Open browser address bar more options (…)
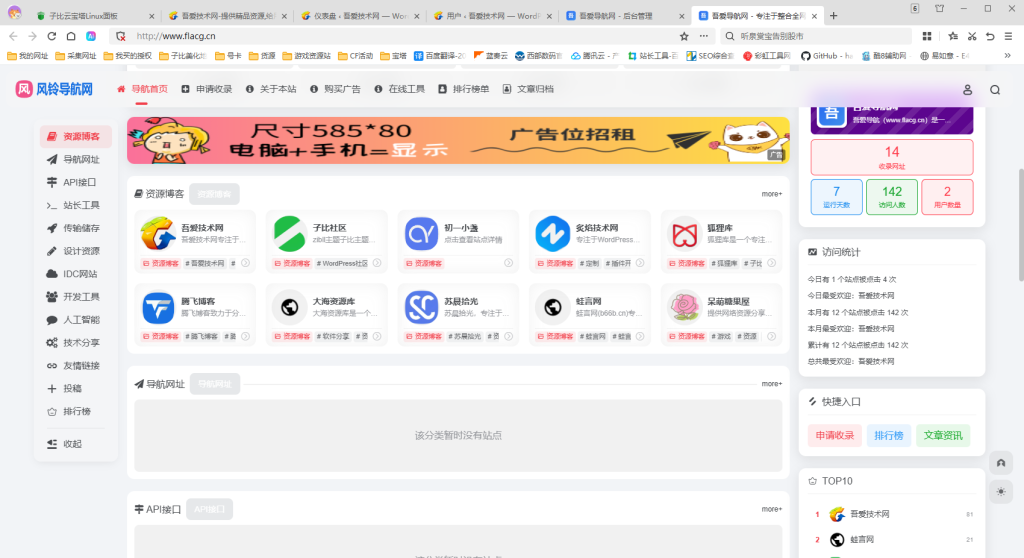 click(x=703, y=36)
